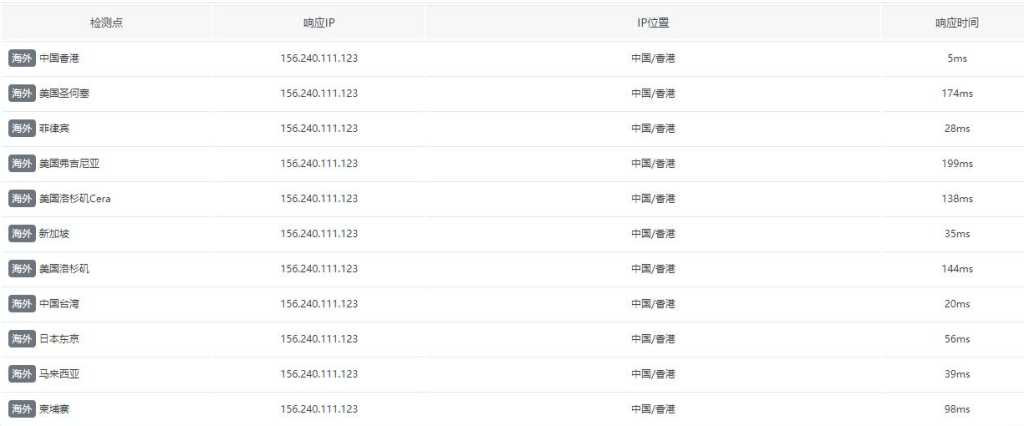Click the 5ms response time value

[x=957, y=58]
